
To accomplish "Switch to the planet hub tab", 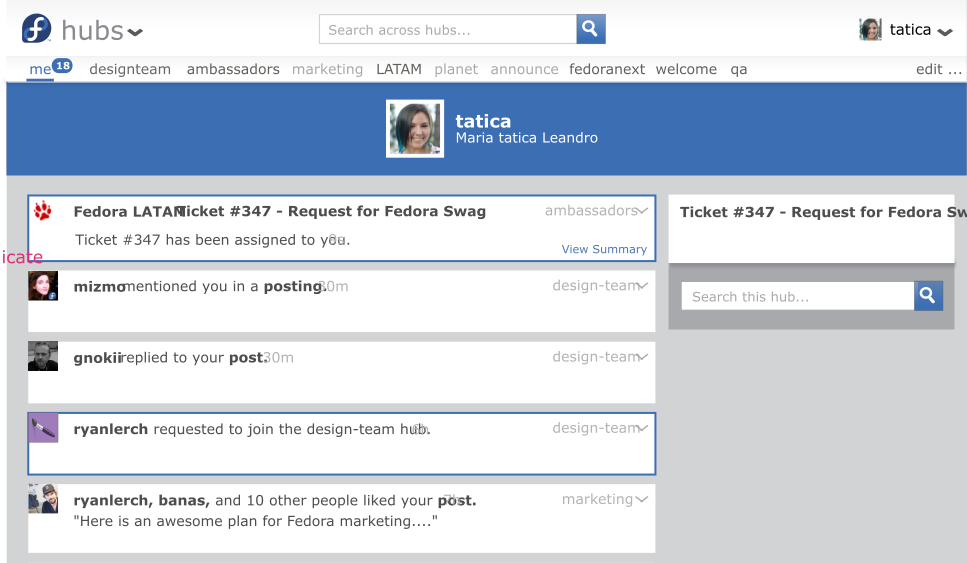I will pyautogui.click(x=456, y=69).
